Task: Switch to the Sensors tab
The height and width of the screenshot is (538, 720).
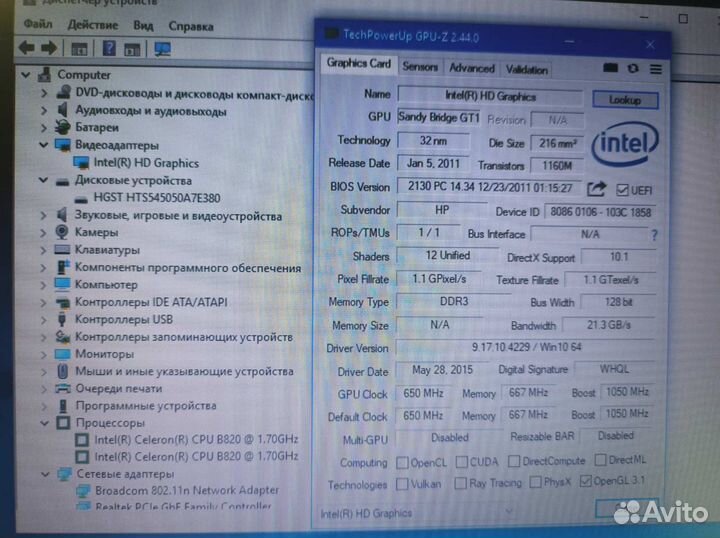Action: click(420, 67)
